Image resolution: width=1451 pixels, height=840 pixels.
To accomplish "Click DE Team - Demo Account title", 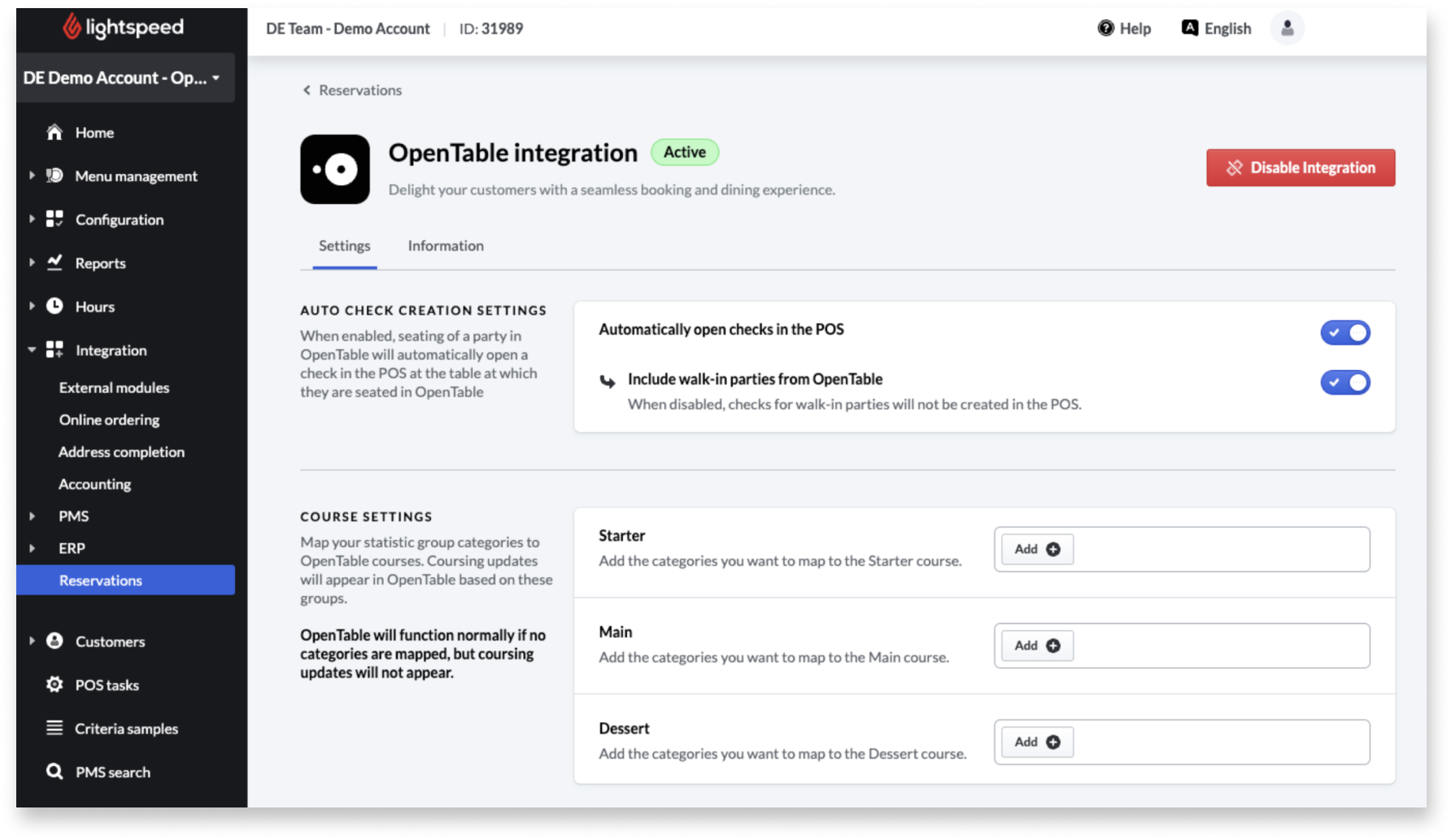I will [347, 28].
